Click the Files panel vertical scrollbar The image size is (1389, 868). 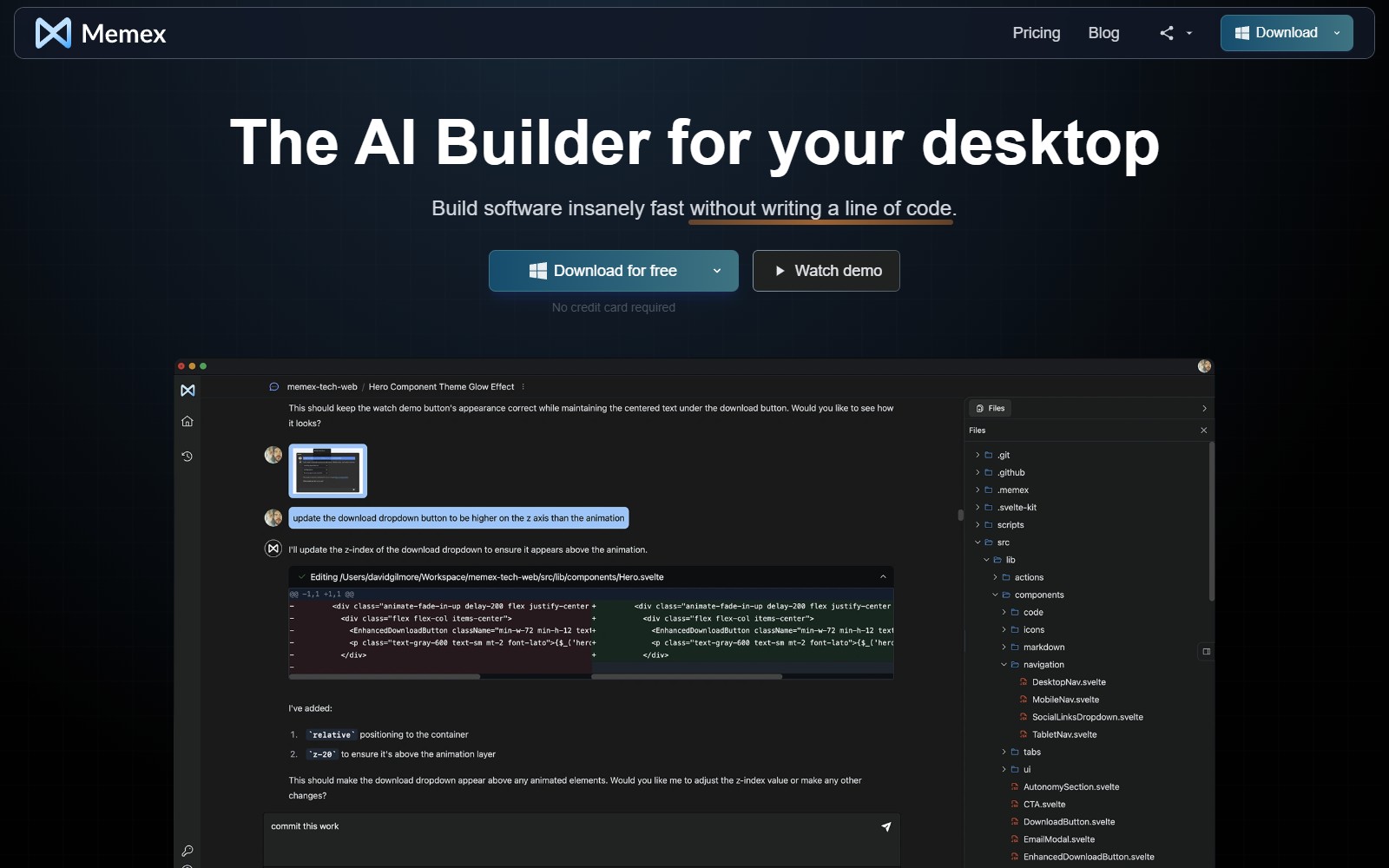(x=1211, y=521)
